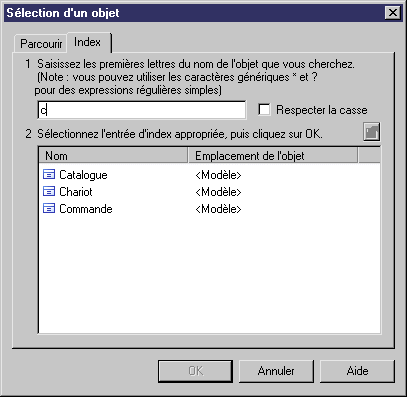Click the <Modèle> location of Commande
Image resolution: width=407 pixels, height=397 pixels.
point(218,209)
